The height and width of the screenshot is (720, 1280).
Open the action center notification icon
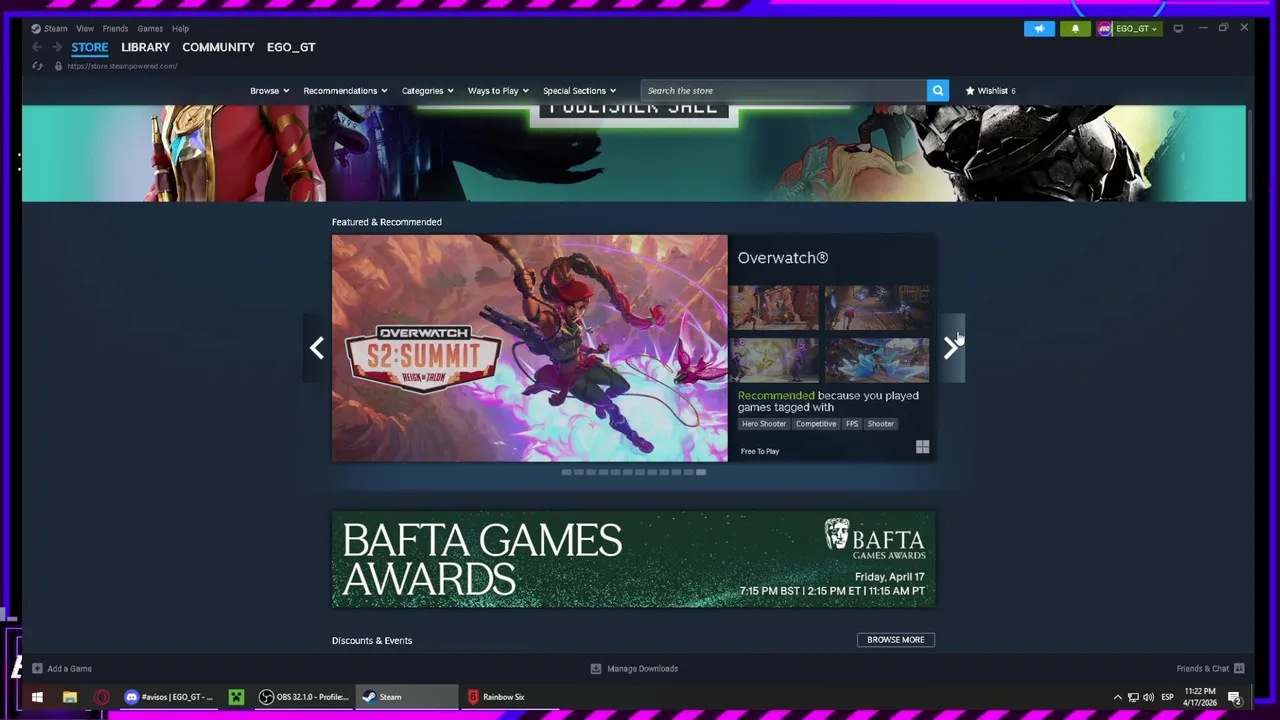tap(1235, 697)
